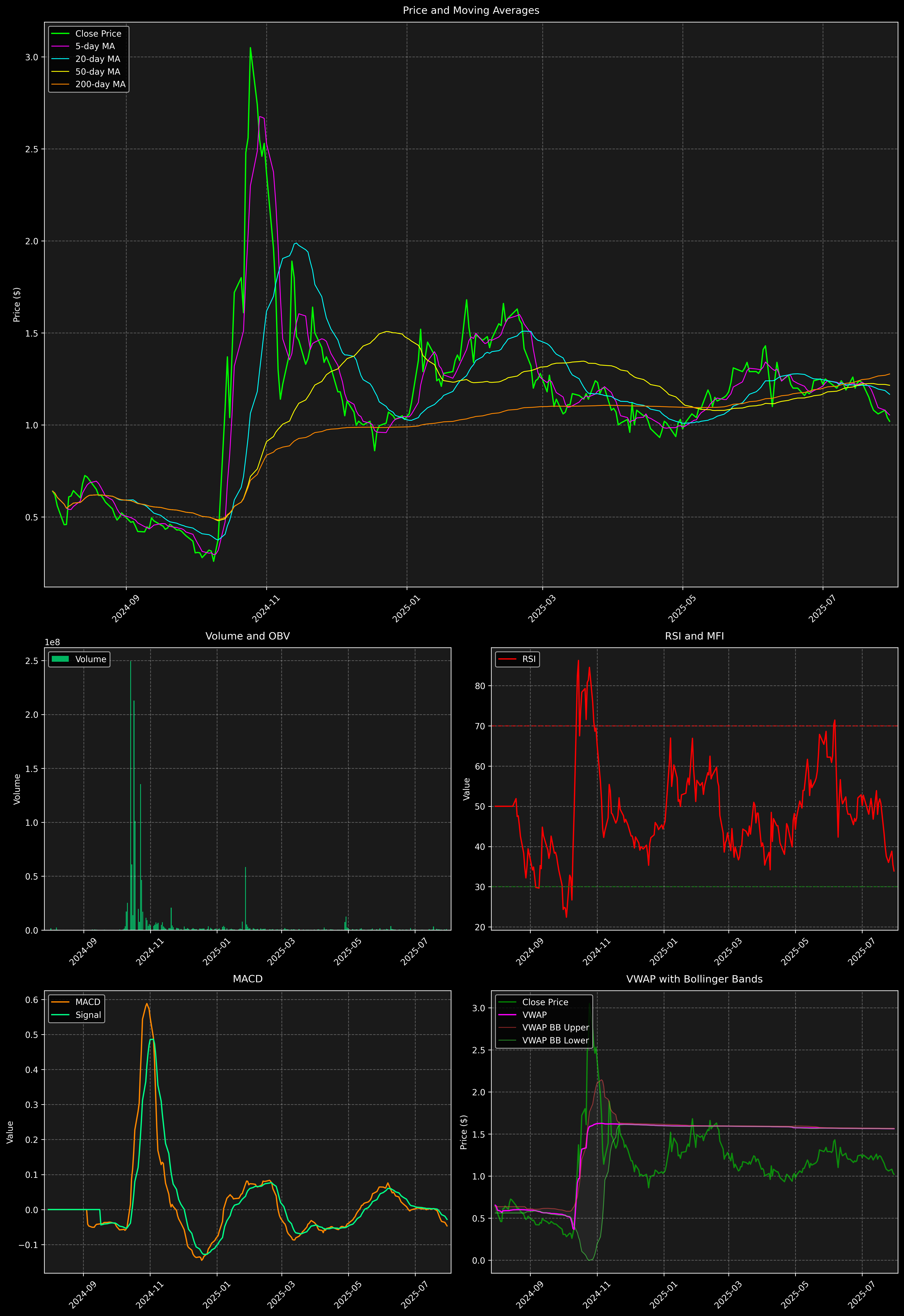Select the 'Signal' legend entry

click(88, 1015)
